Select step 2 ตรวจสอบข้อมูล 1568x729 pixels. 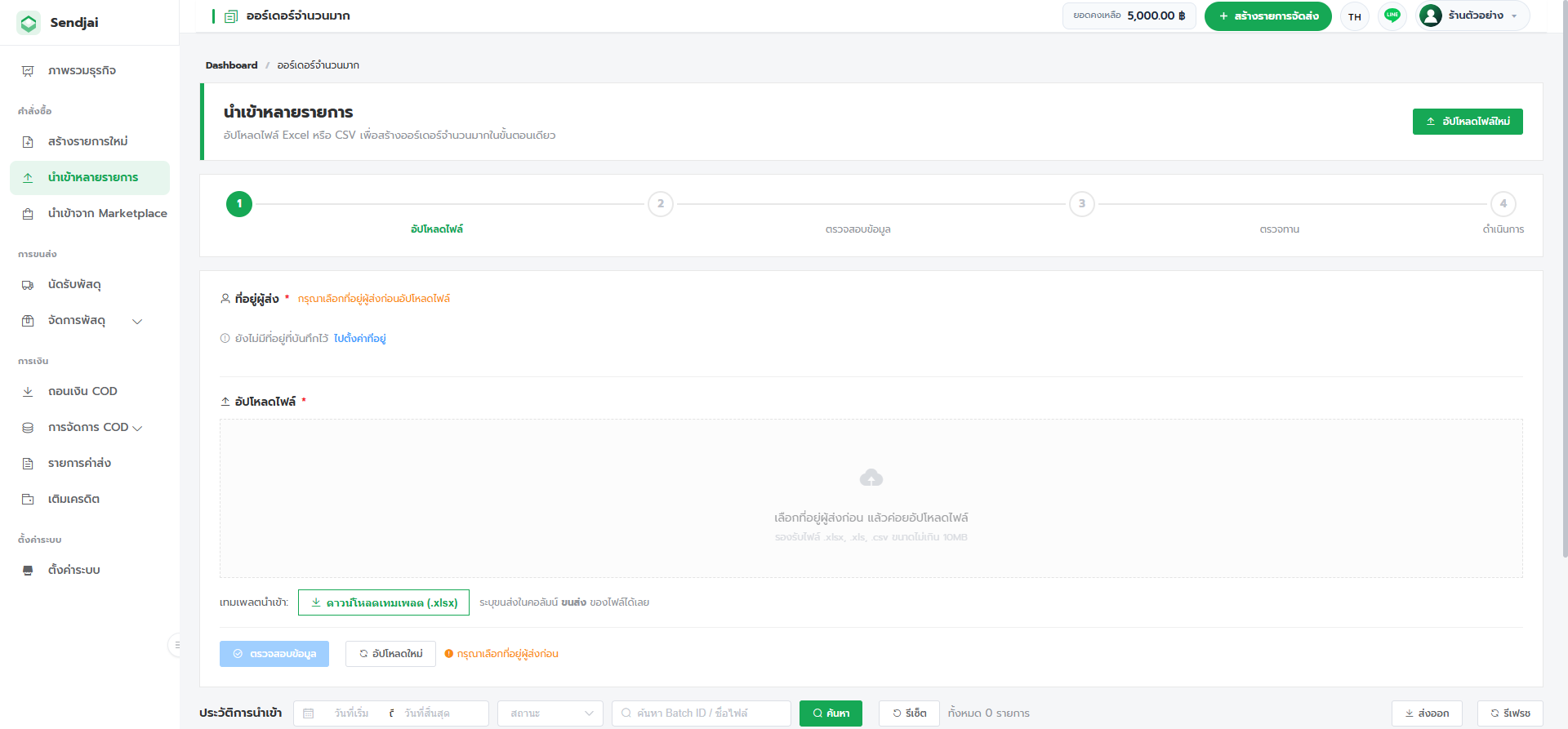click(x=661, y=204)
